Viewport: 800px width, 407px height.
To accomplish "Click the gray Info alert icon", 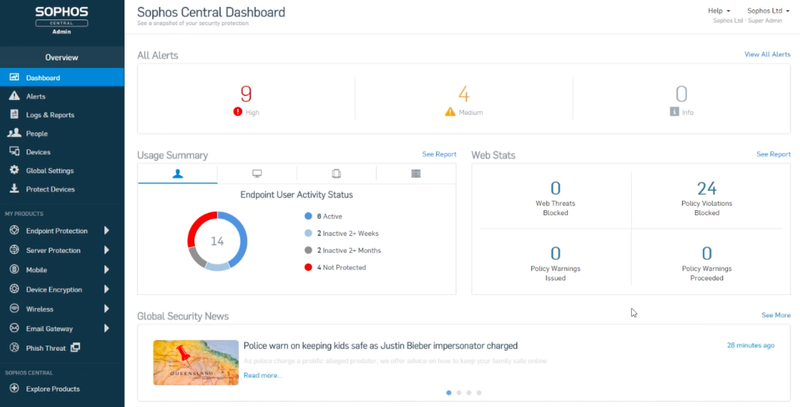I will [674, 112].
